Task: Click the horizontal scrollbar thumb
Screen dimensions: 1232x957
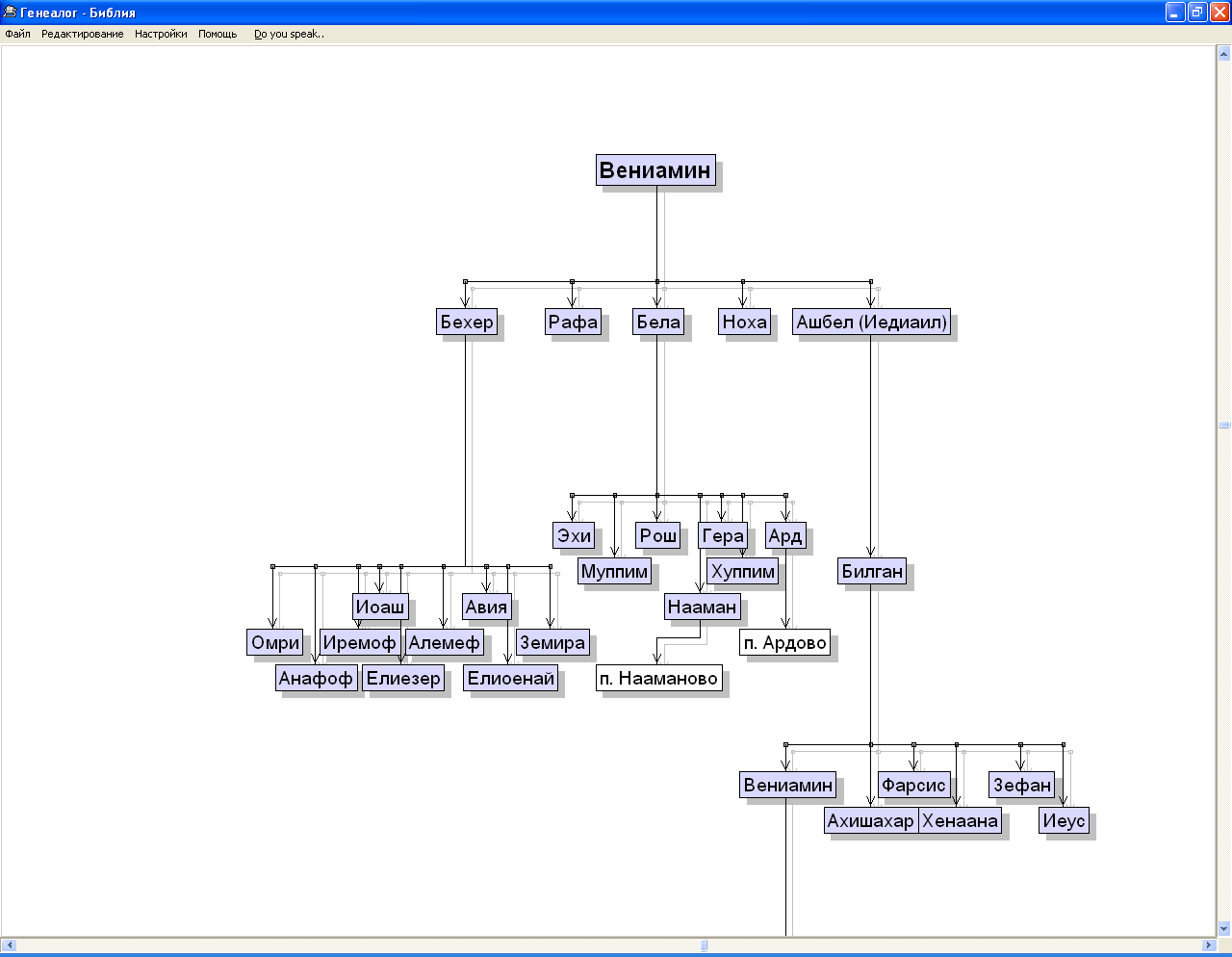Action: [704, 945]
